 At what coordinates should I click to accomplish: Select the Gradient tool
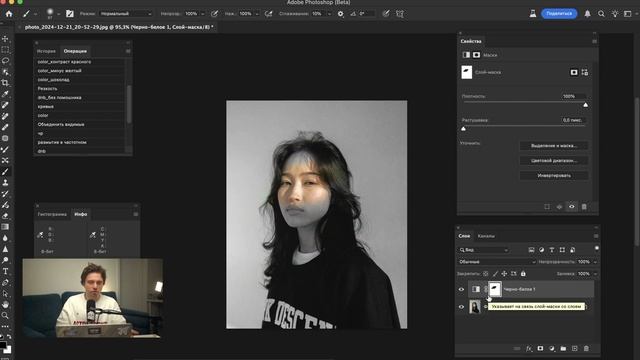pyautogui.click(x=5, y=227)
